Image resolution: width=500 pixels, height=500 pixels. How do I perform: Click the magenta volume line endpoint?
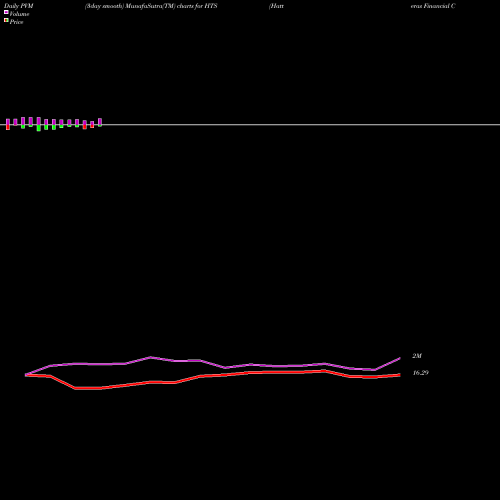click(399, 359)
